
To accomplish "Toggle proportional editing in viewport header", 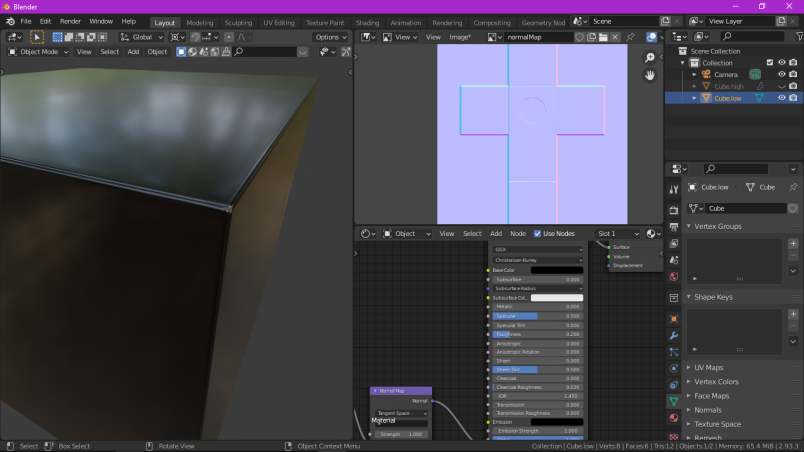I will click(x=229, y=37).
